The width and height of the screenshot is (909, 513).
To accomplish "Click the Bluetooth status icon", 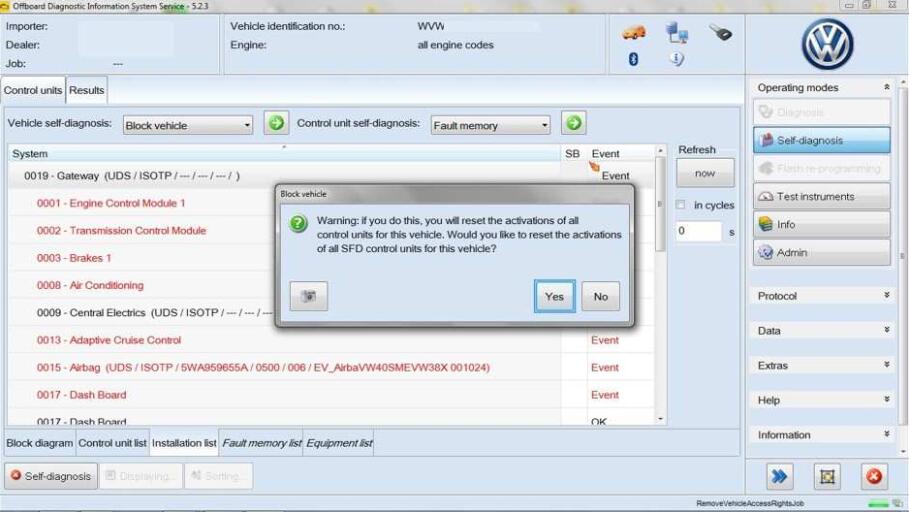I will (634, 59).
